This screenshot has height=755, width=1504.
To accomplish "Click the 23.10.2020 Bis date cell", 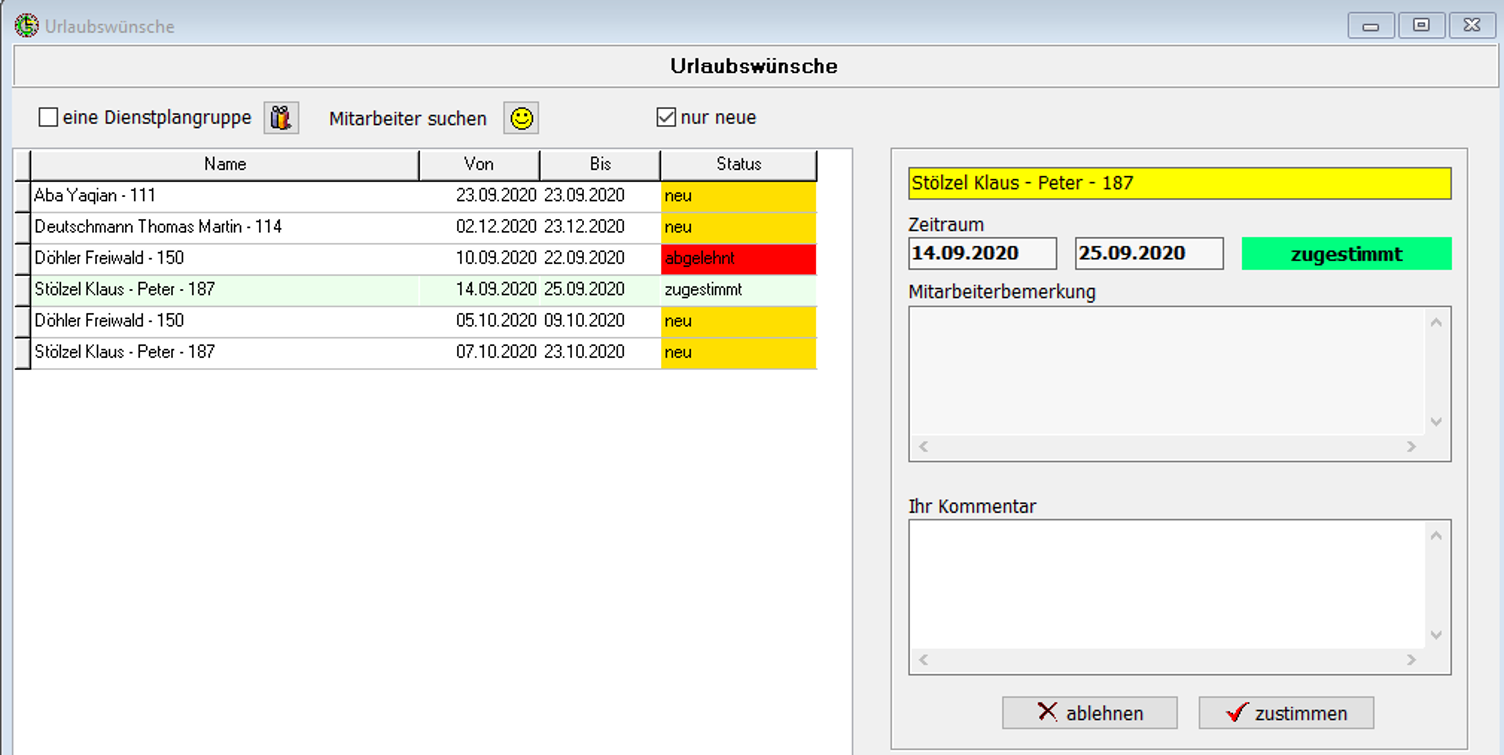I will [x=600, y=352].
